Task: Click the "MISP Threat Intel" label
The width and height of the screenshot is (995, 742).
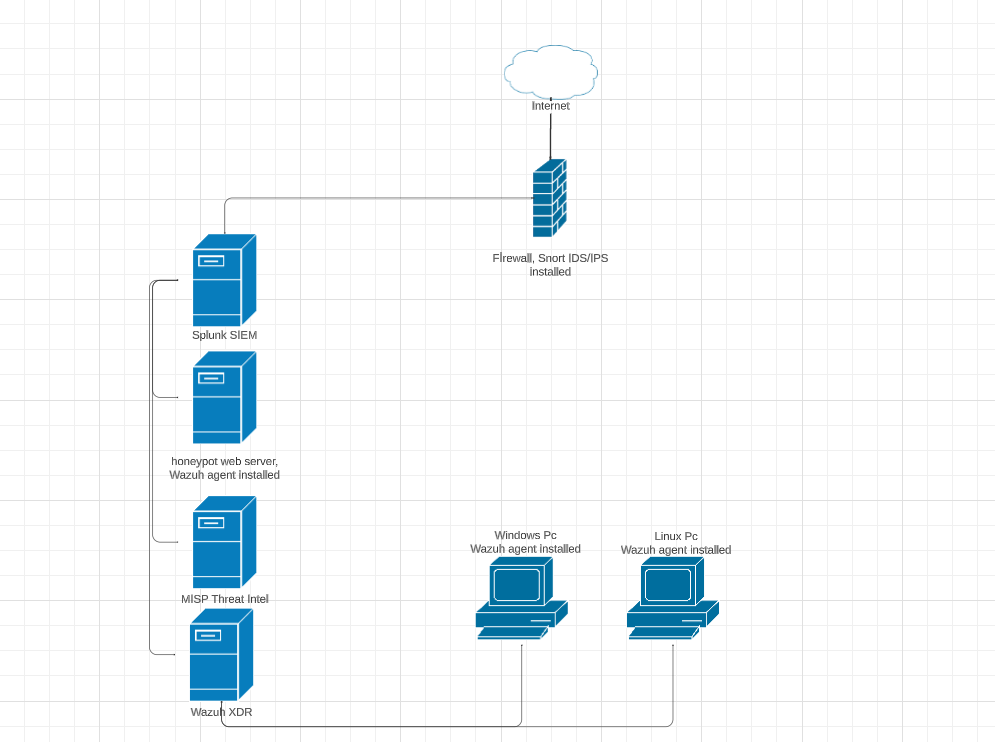Action: (x=225, y=599)
